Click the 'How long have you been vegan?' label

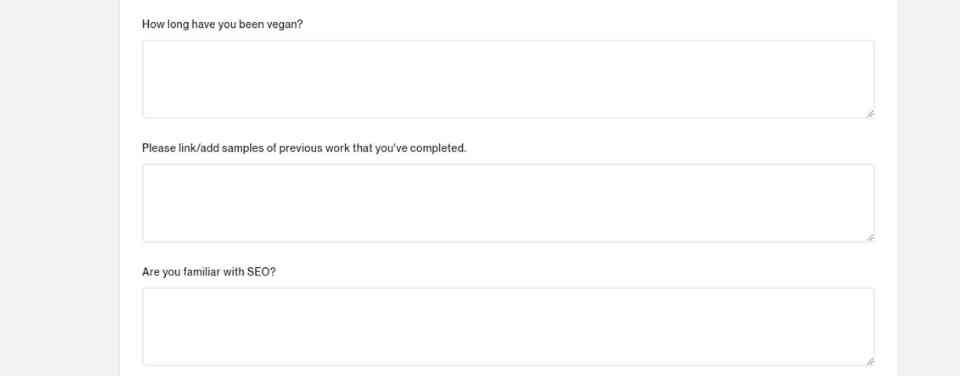(222, 24)
